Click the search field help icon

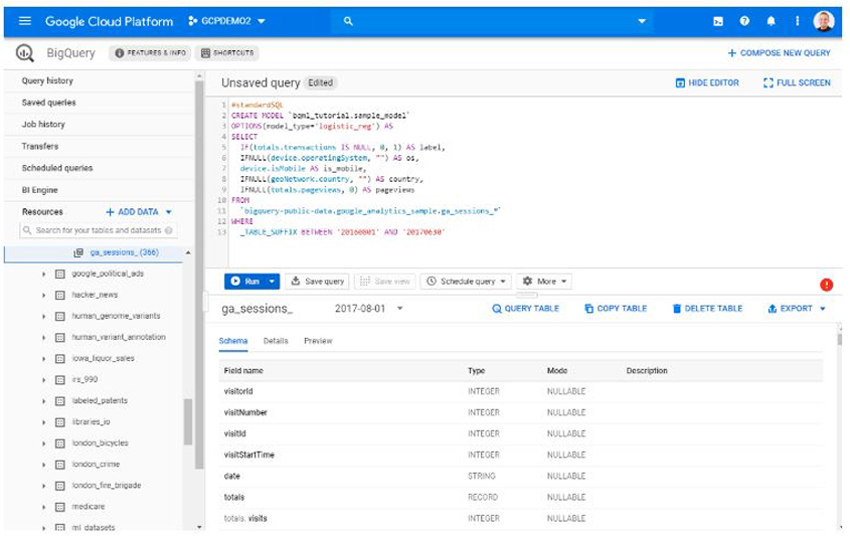point(169,230)
